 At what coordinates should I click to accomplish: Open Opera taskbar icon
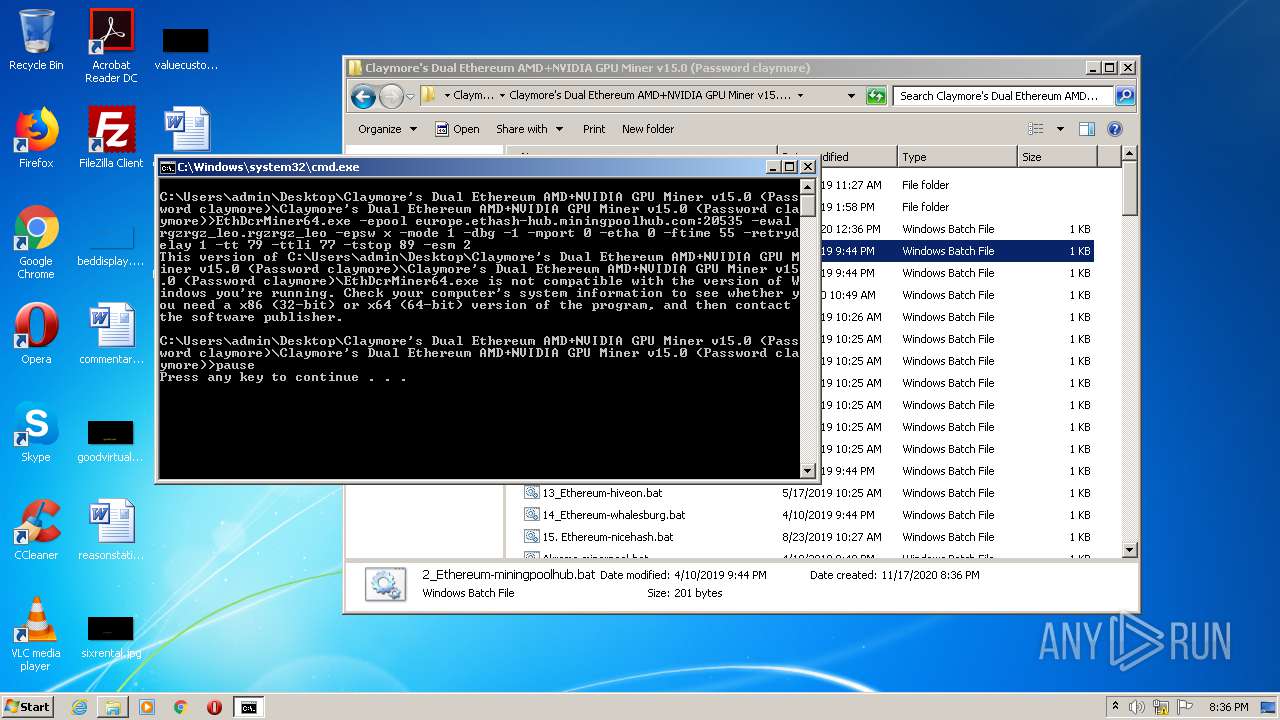click(x=214, y=707)
